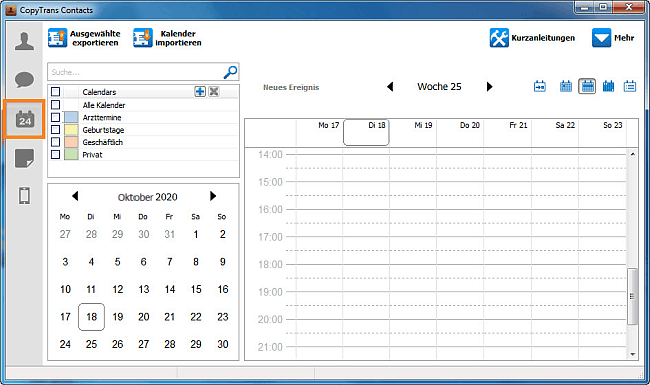Open the Mehr dropdown menu
Screen dimensions: 650x385
tap(613, 38)
